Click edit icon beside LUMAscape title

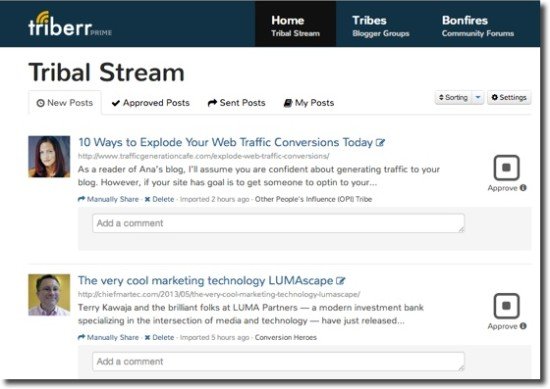click(341, 281)
